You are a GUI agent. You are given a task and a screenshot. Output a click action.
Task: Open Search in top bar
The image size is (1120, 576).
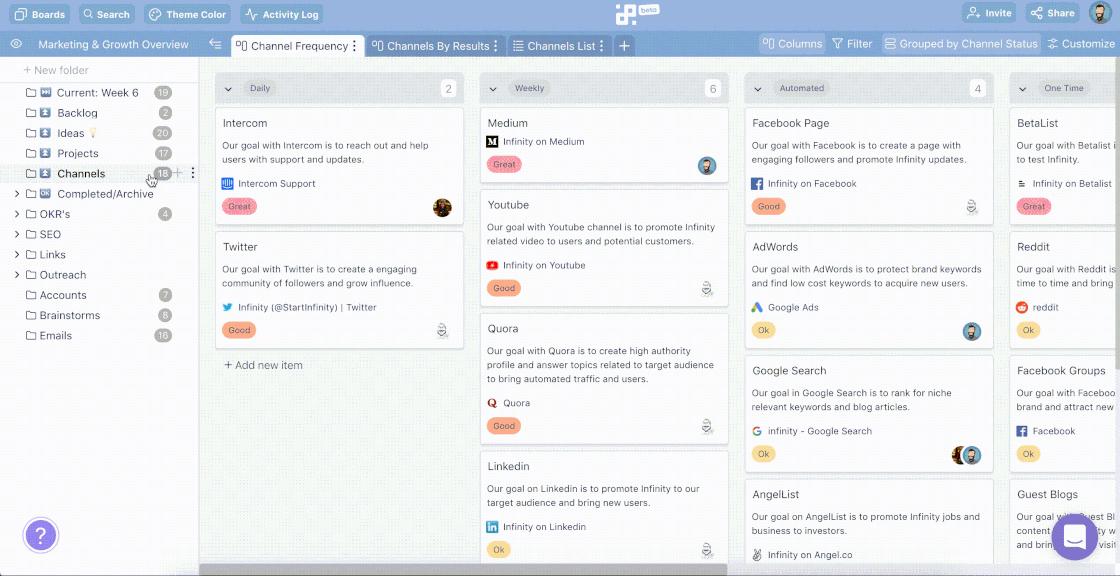tap(106, 14)
